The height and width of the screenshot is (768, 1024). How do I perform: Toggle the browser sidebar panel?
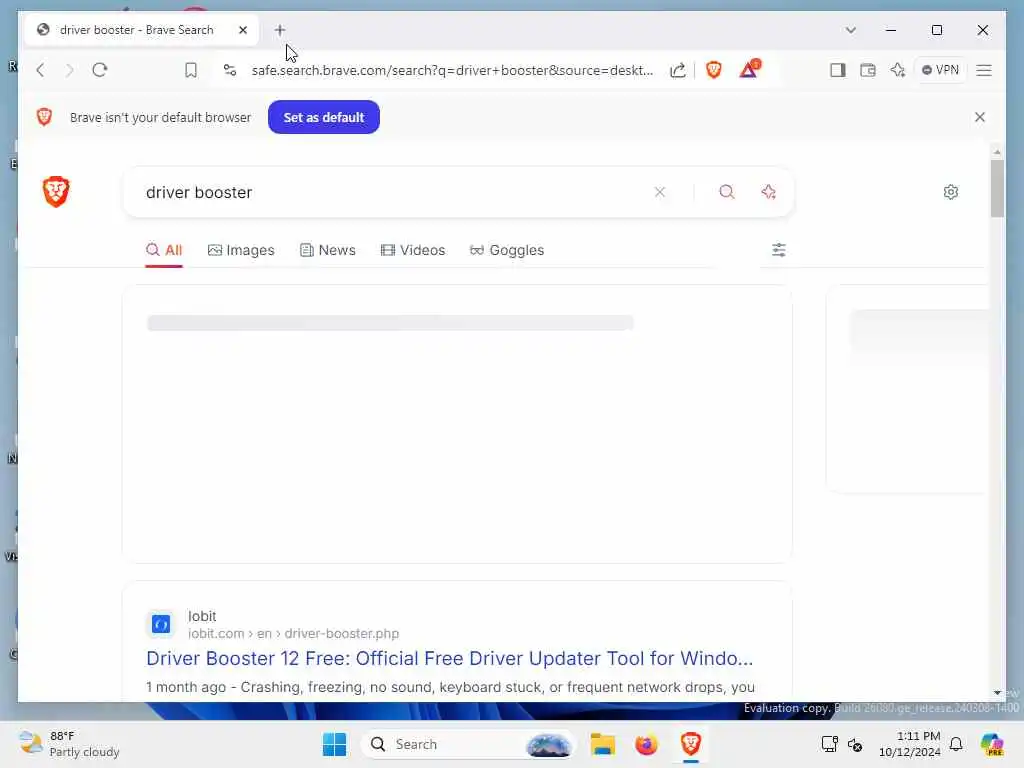coord(838,70)
